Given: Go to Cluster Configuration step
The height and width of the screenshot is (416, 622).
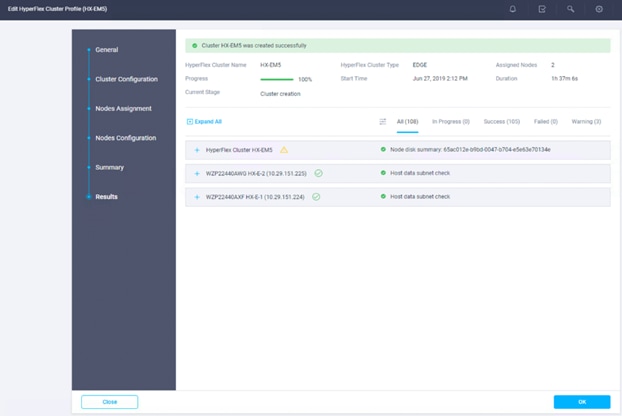Looking at the screenshot, I should tap(127, 79).
